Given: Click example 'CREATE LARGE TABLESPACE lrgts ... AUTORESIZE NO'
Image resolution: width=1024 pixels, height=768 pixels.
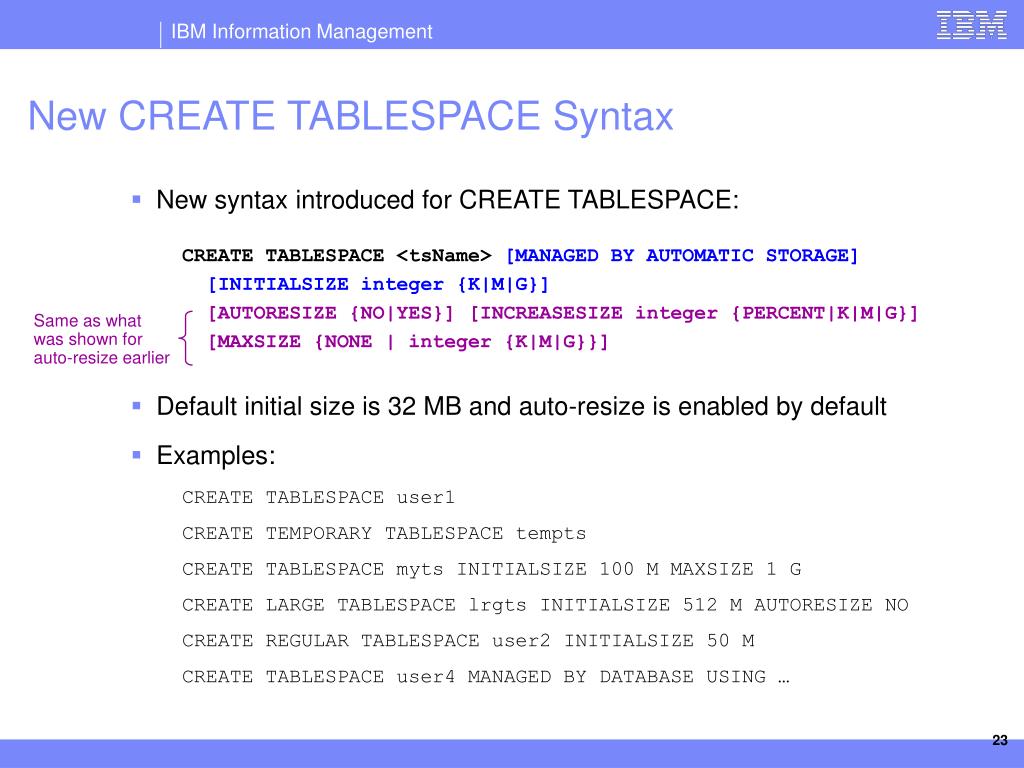Looking at the screenshot, I should tap(545, 605).
